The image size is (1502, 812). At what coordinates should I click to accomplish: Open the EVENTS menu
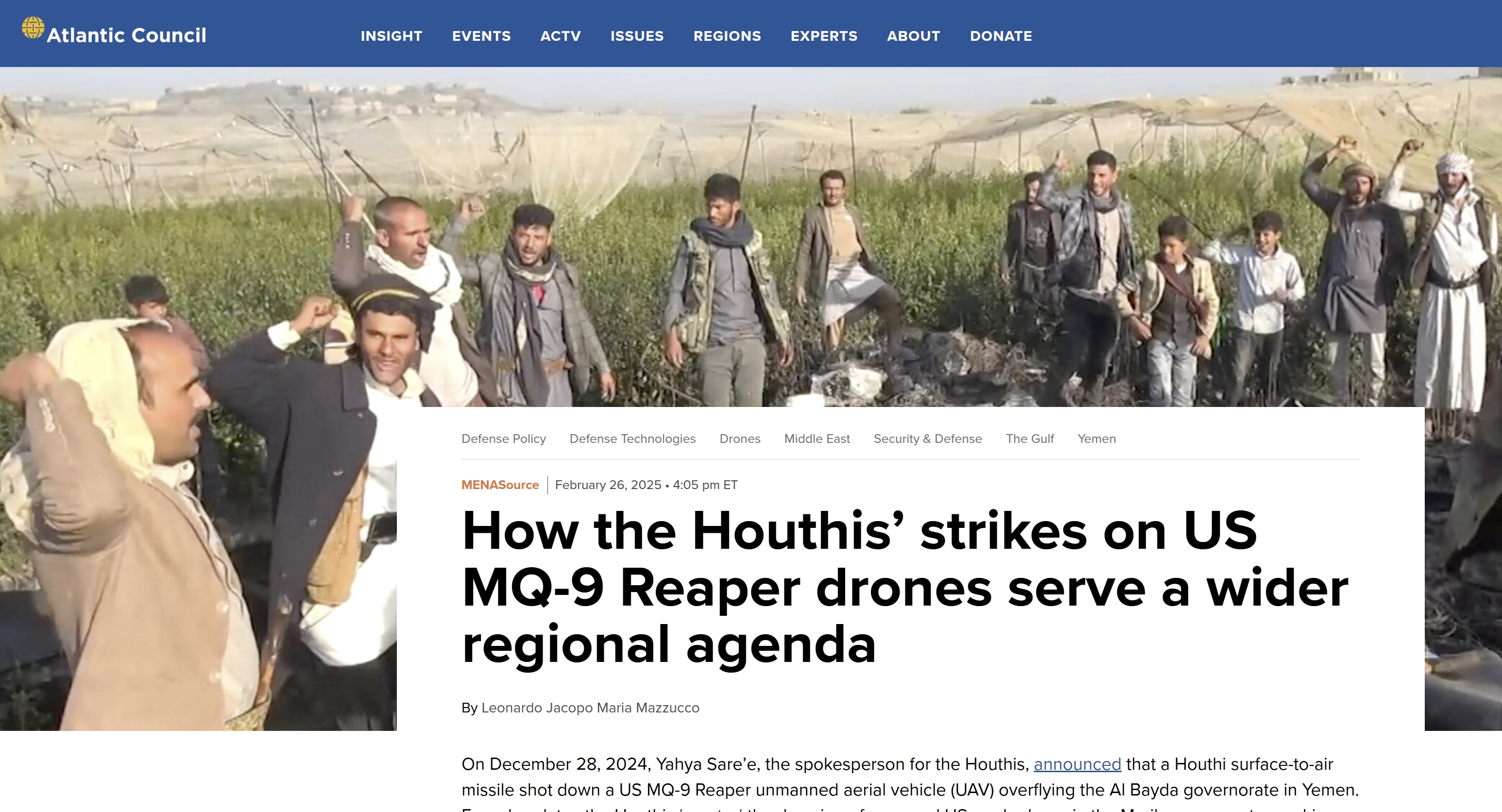(x=481, y=36)
